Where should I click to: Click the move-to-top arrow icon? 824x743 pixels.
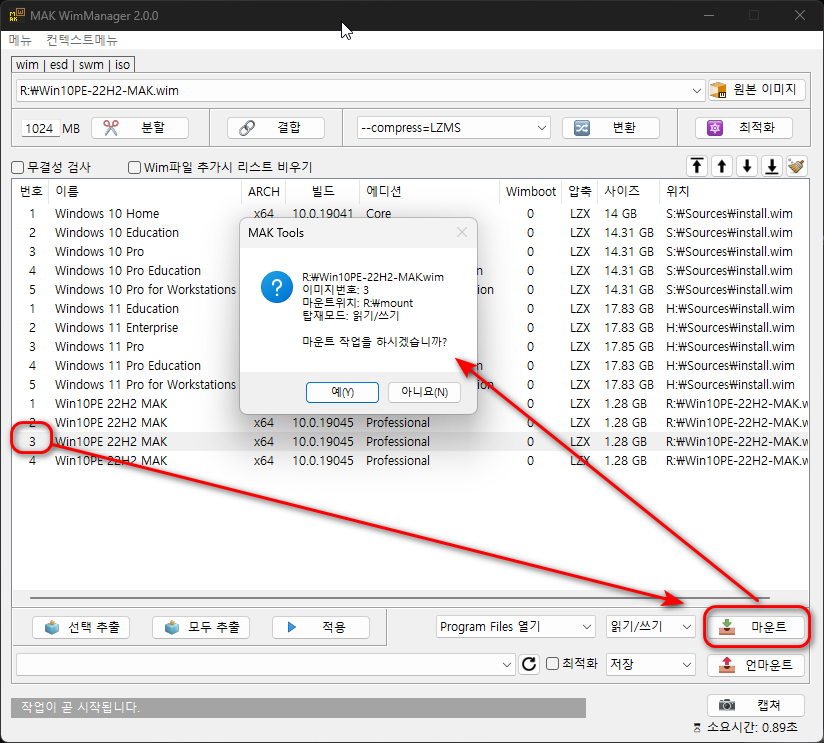click(697, 167)
